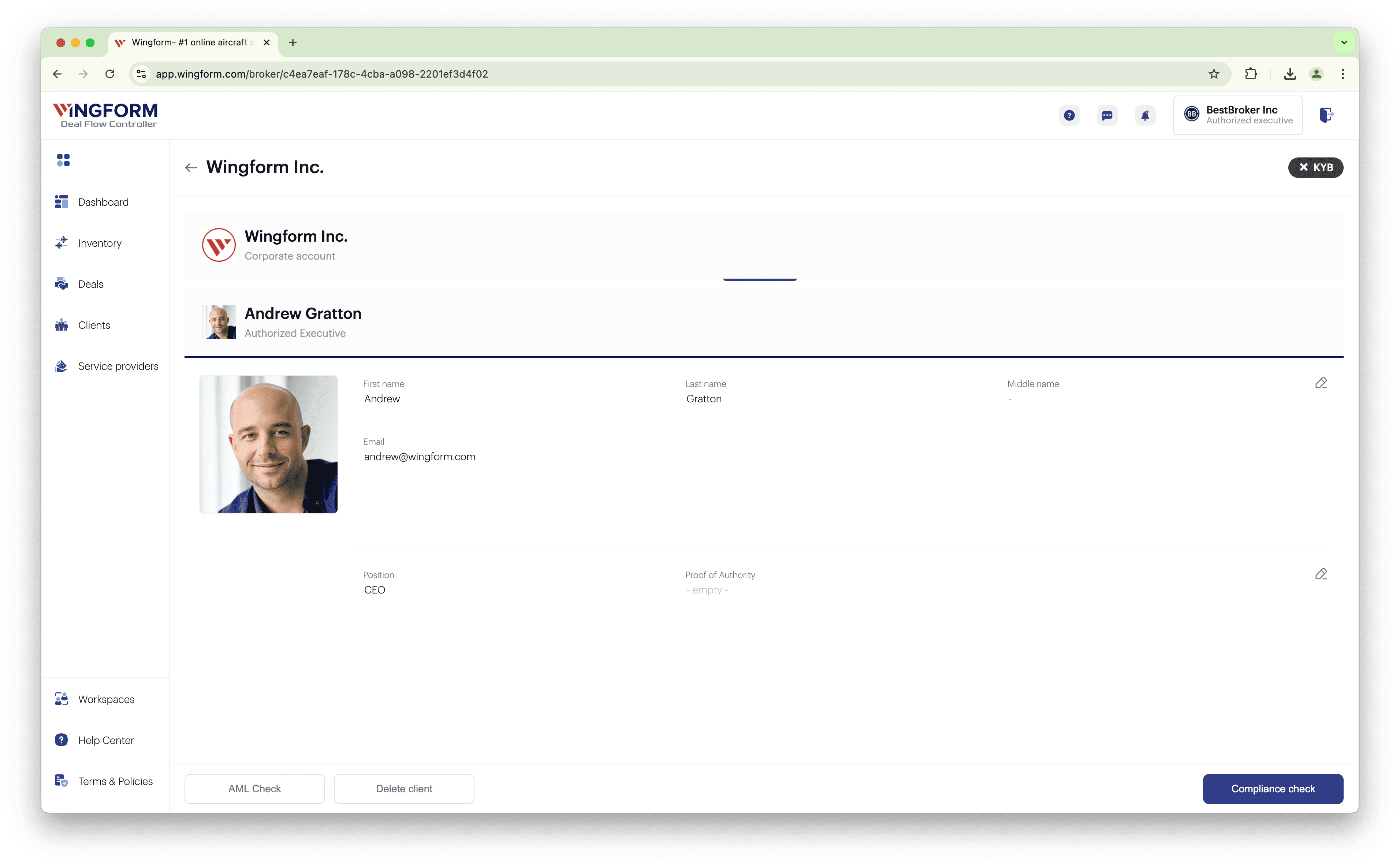Bookmark this page with the star icon
The image size is (1400, 867).
[1214, 74]
